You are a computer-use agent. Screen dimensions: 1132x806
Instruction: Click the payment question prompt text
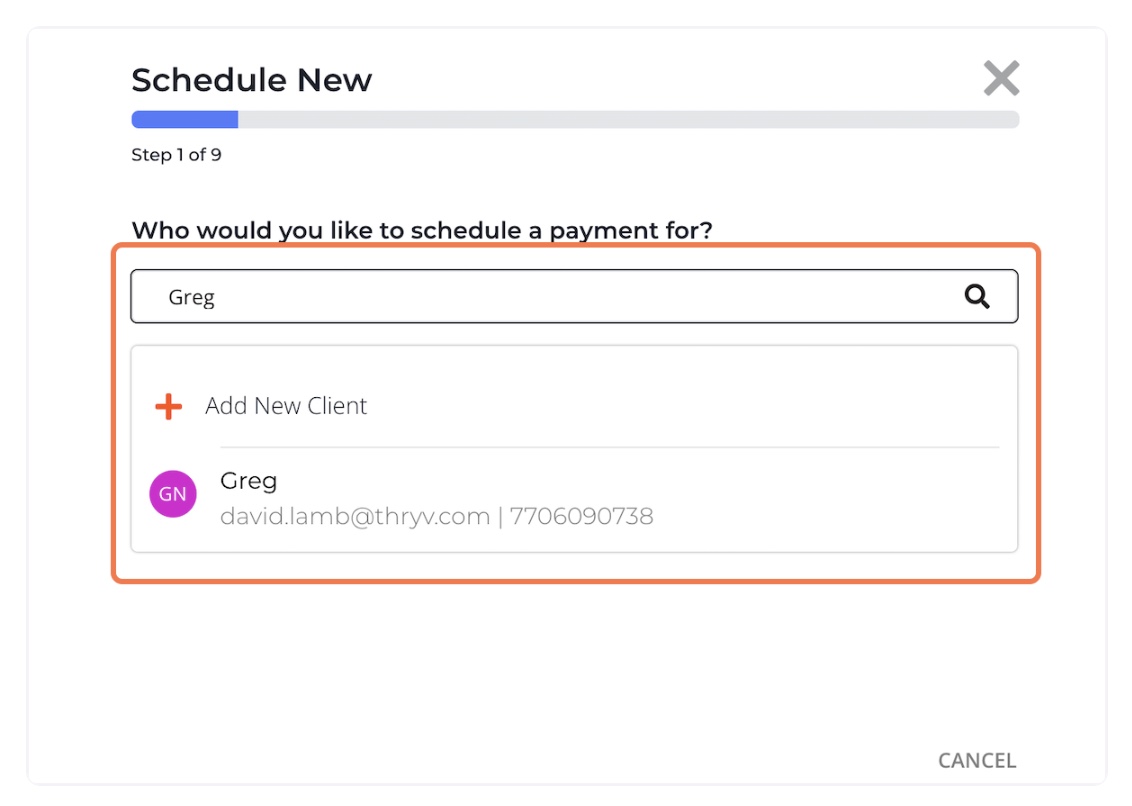tap(421, 231)
